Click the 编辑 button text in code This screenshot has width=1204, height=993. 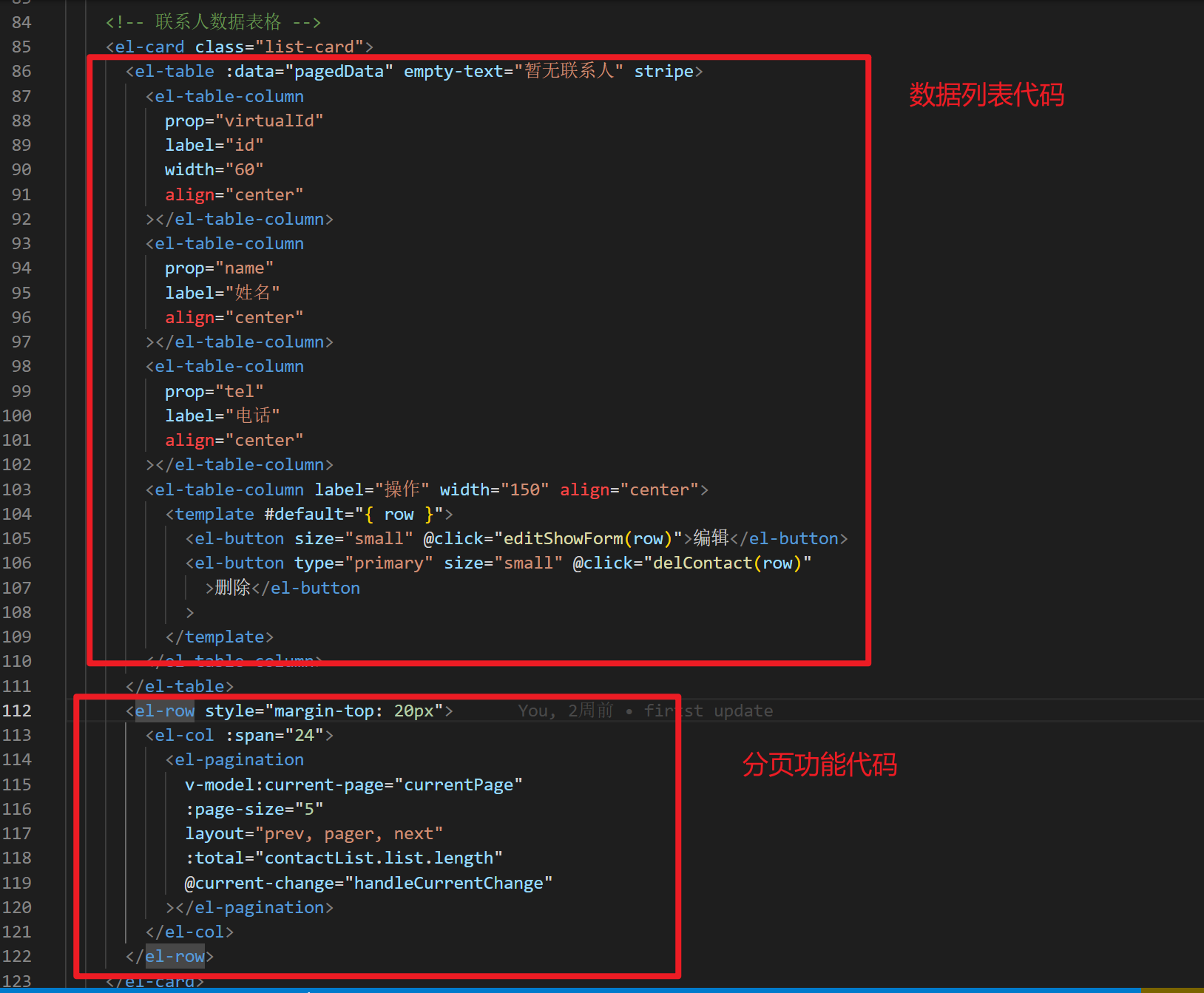(x=711, y=538)
